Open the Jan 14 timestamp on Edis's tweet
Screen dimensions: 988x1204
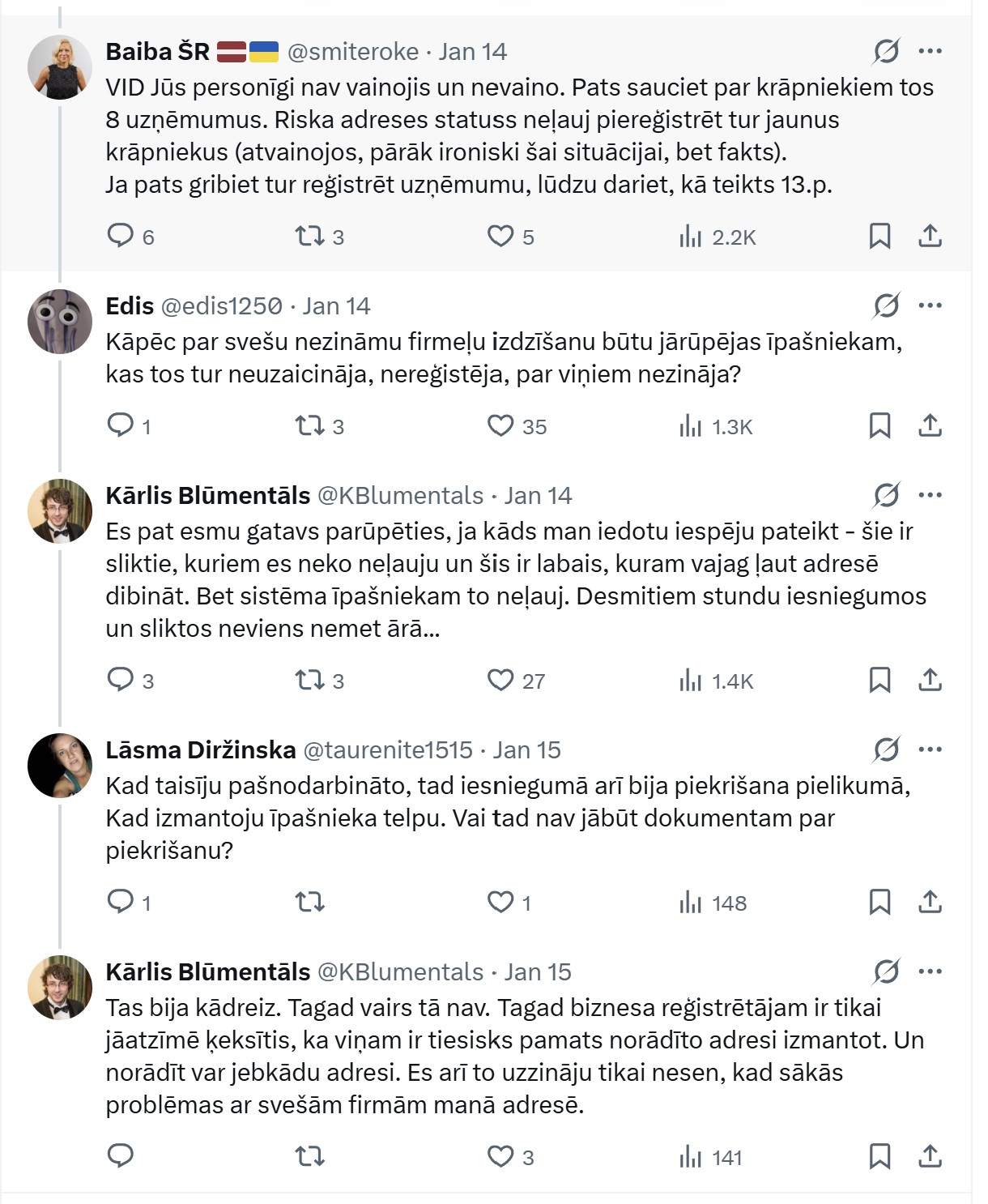pyautogui.click(x=336, y=306)
